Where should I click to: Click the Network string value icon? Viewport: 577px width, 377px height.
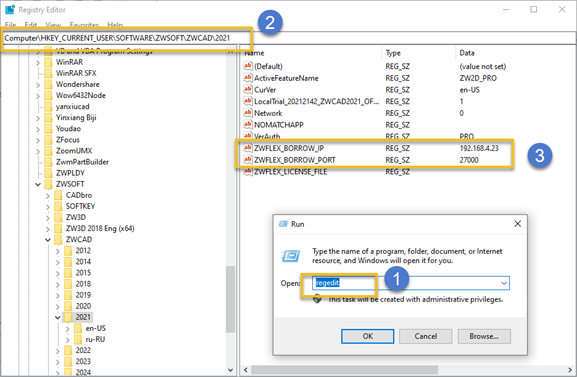point(248,113)
